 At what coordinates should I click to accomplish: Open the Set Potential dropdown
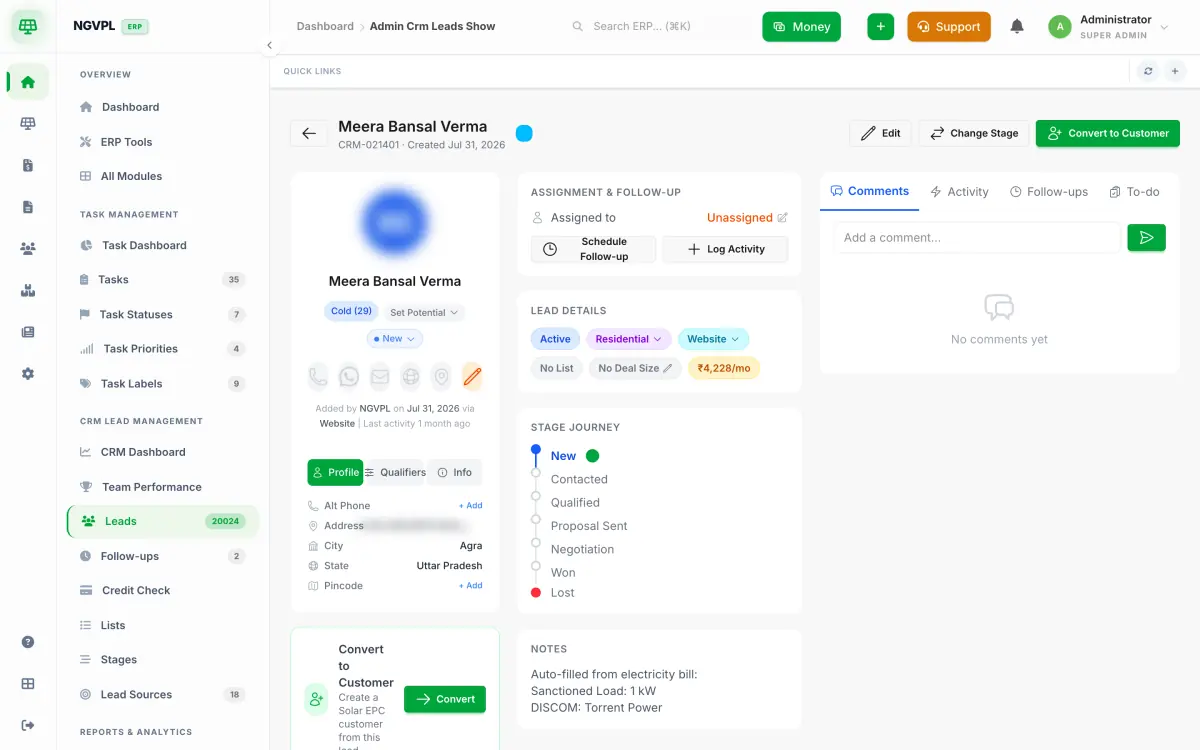click(424, 313)
